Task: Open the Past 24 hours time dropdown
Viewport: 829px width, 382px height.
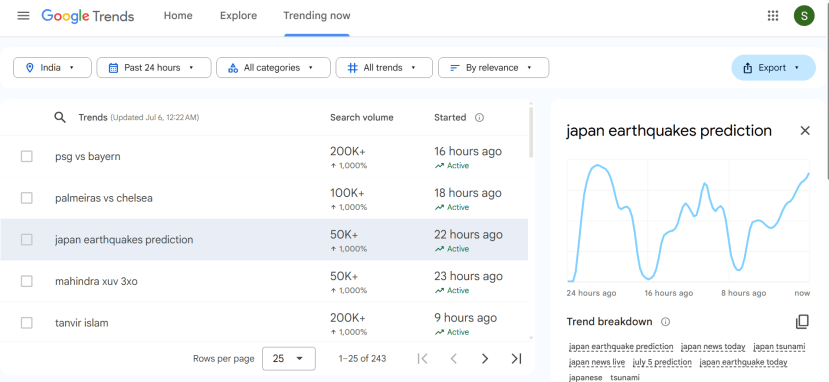Action: [x=154, y=68]
